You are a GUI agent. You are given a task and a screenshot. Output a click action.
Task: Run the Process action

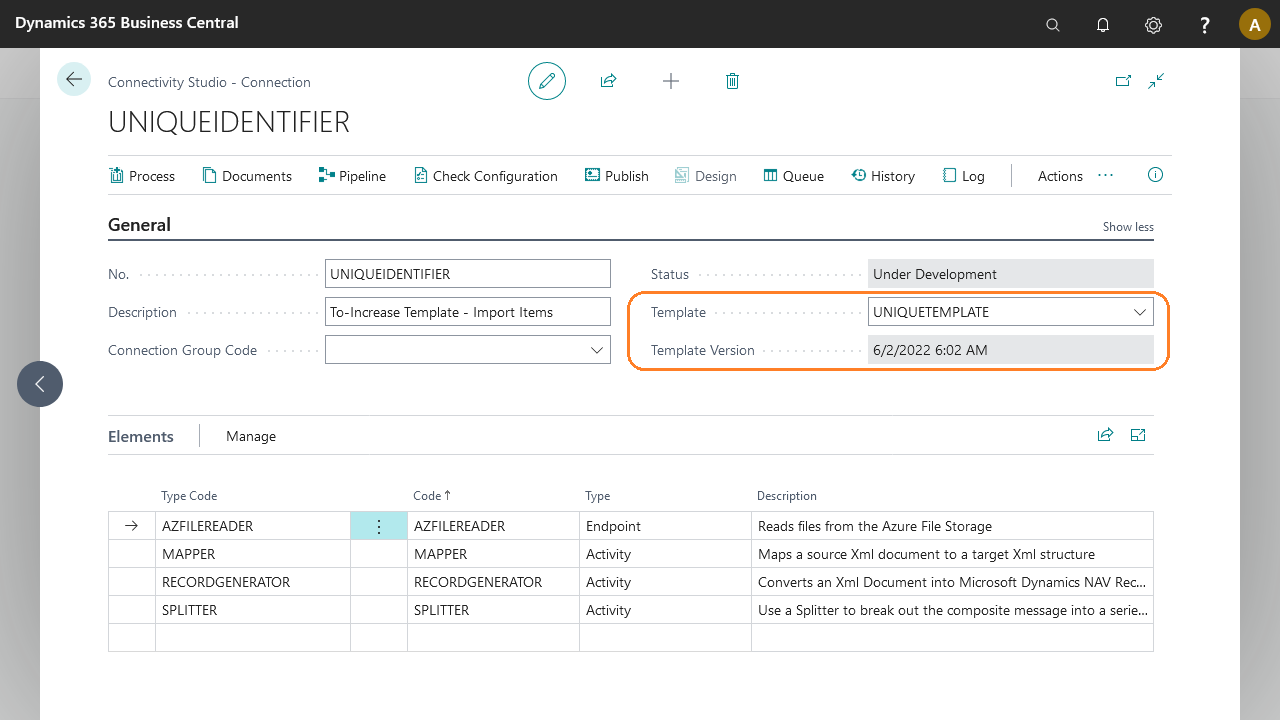point(142,176)
